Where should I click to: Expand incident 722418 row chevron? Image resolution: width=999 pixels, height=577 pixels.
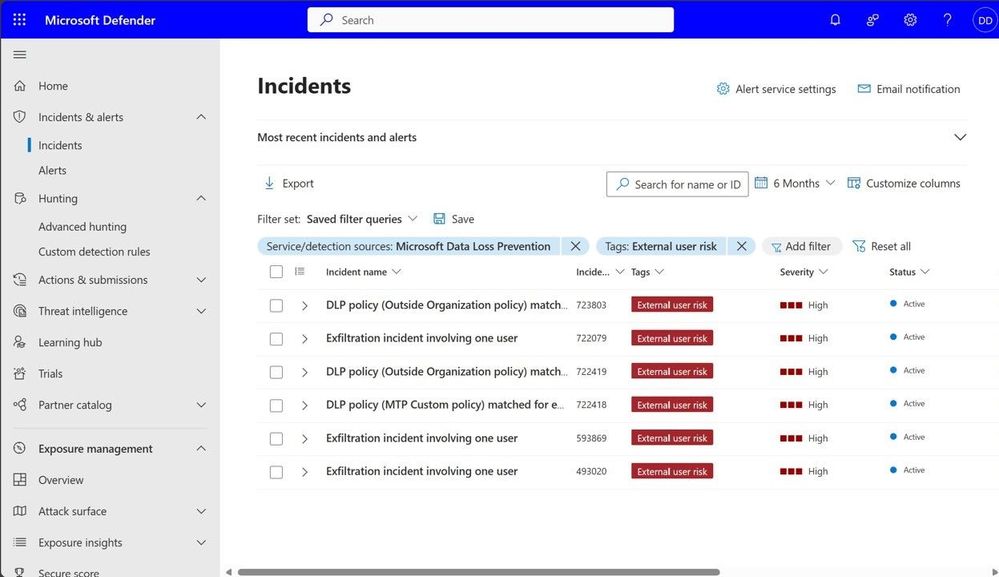[x=305, y=405]
